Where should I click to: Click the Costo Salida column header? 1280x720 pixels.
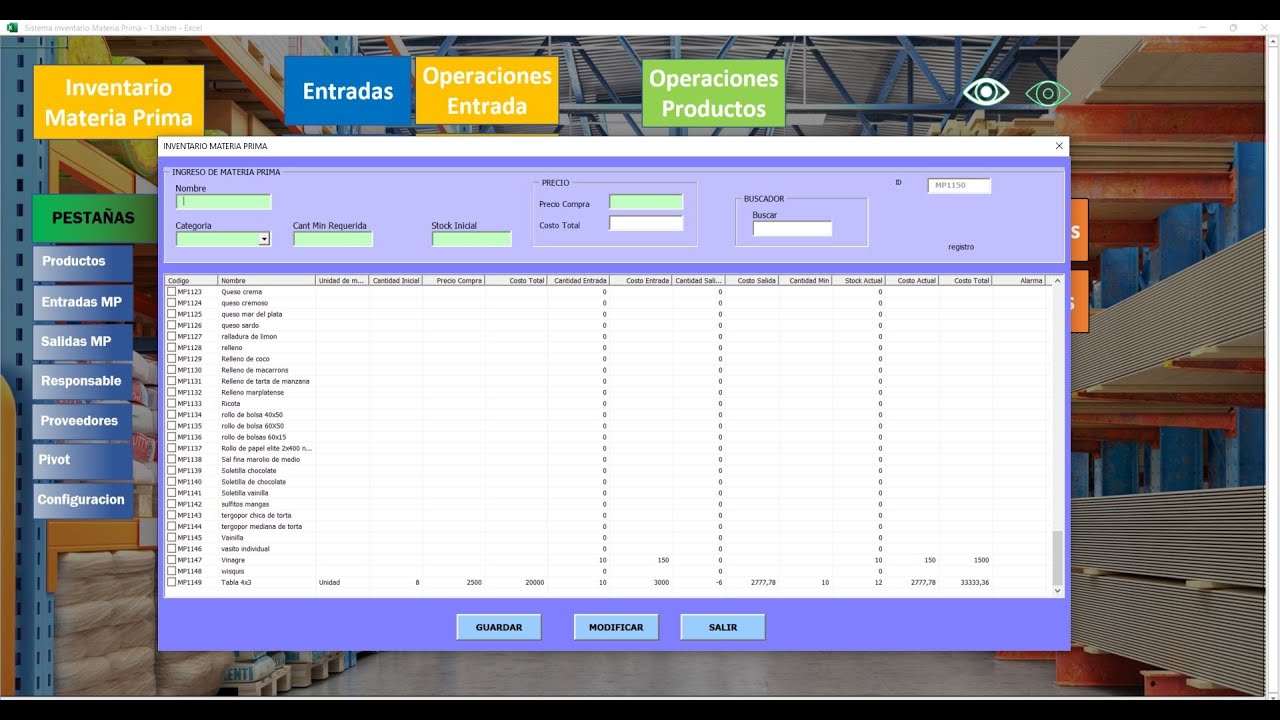752,281
